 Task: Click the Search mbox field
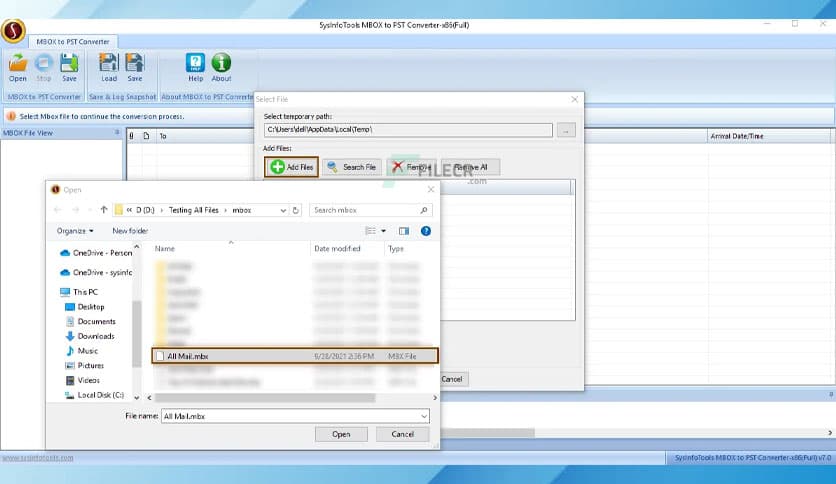[371, 210]
